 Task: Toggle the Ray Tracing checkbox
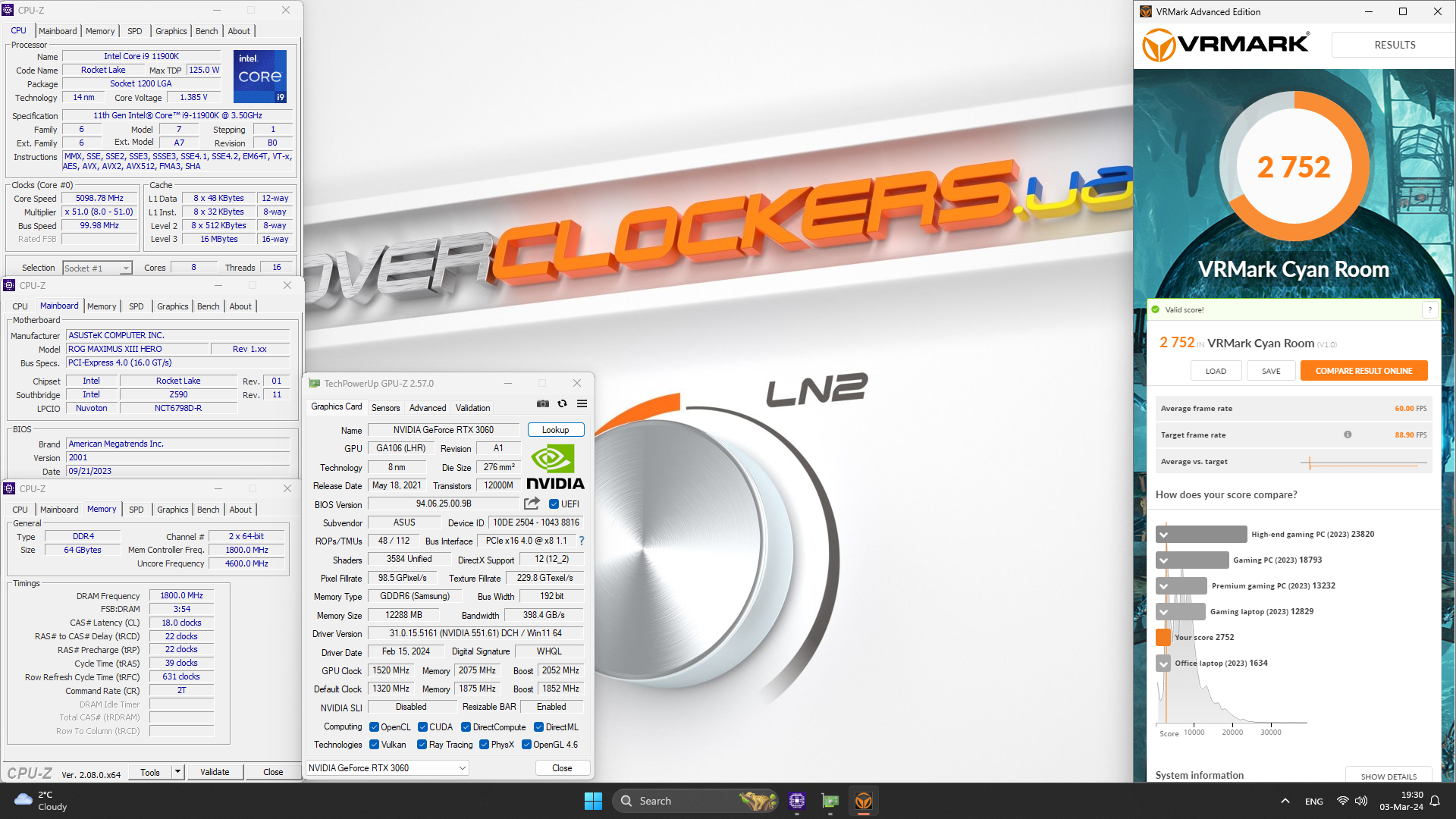(422, 745)
